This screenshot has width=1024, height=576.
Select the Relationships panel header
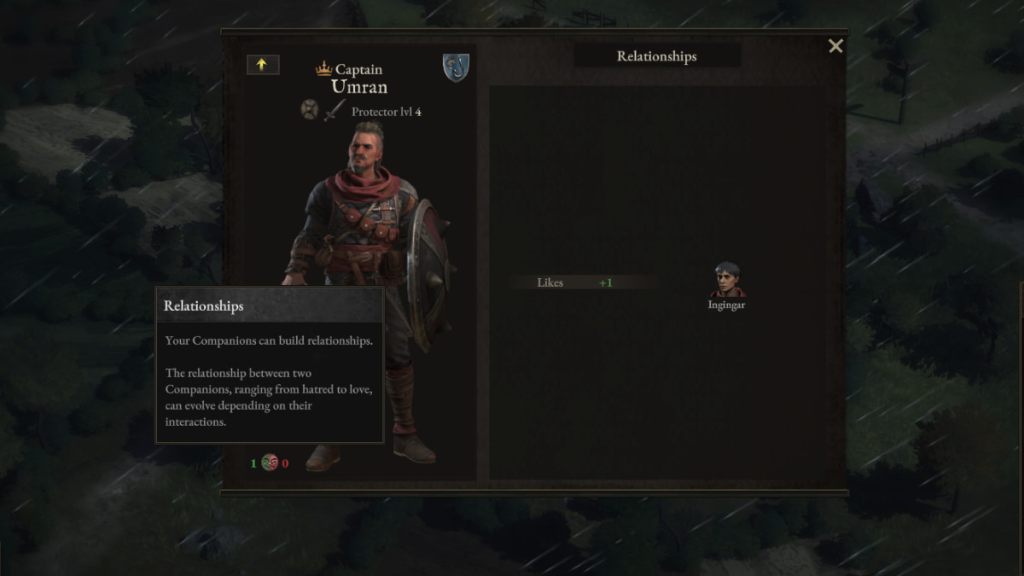(x=656, y=56)
